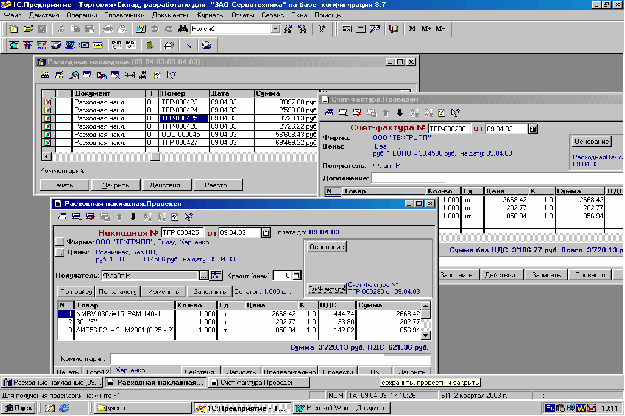Click the journal window horizontal scrollbar thumb
The image size is (625, 416).
click(x=155, y=157)
